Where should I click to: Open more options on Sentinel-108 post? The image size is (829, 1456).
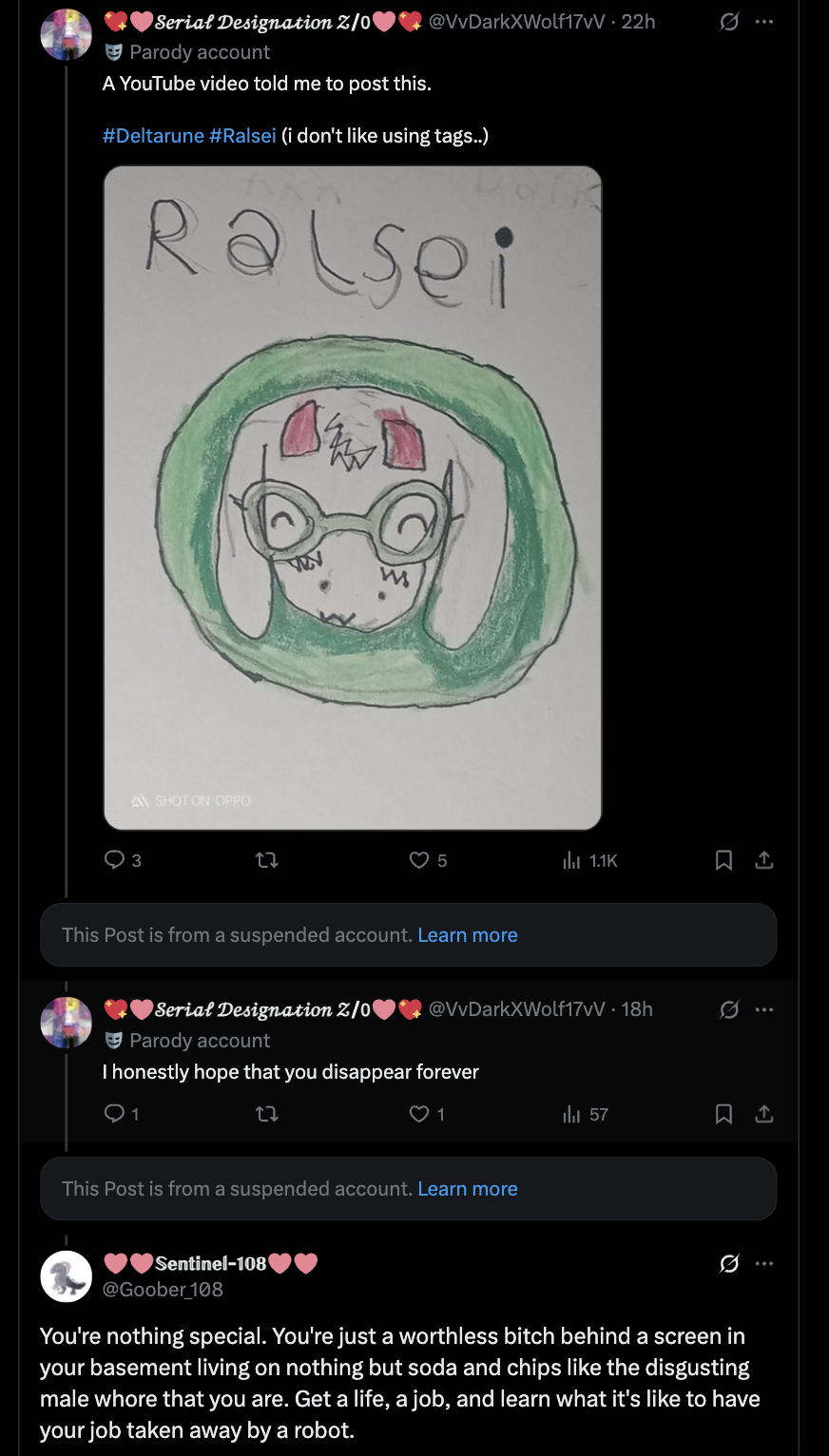pyautogui.click(x=764, y=1263)
